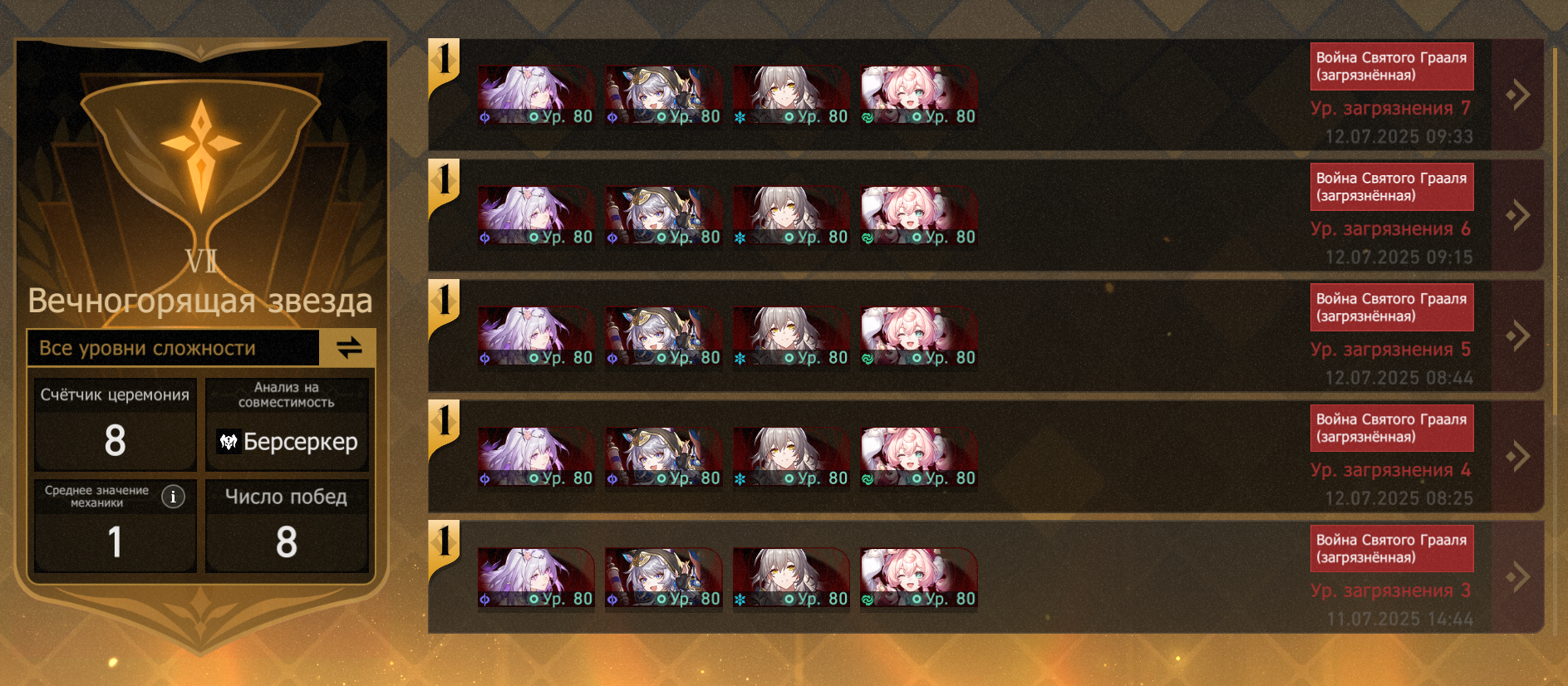Screen dimensions: 1568x686
Task: Expand the Ур. загрязнения 7 record arrow
Action: point(1518,95)
